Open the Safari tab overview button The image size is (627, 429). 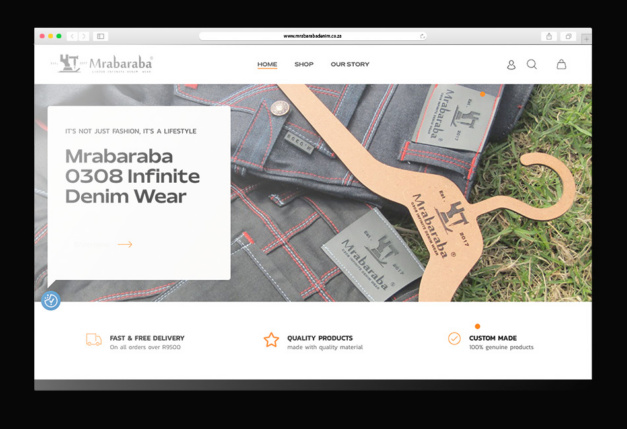568,36
